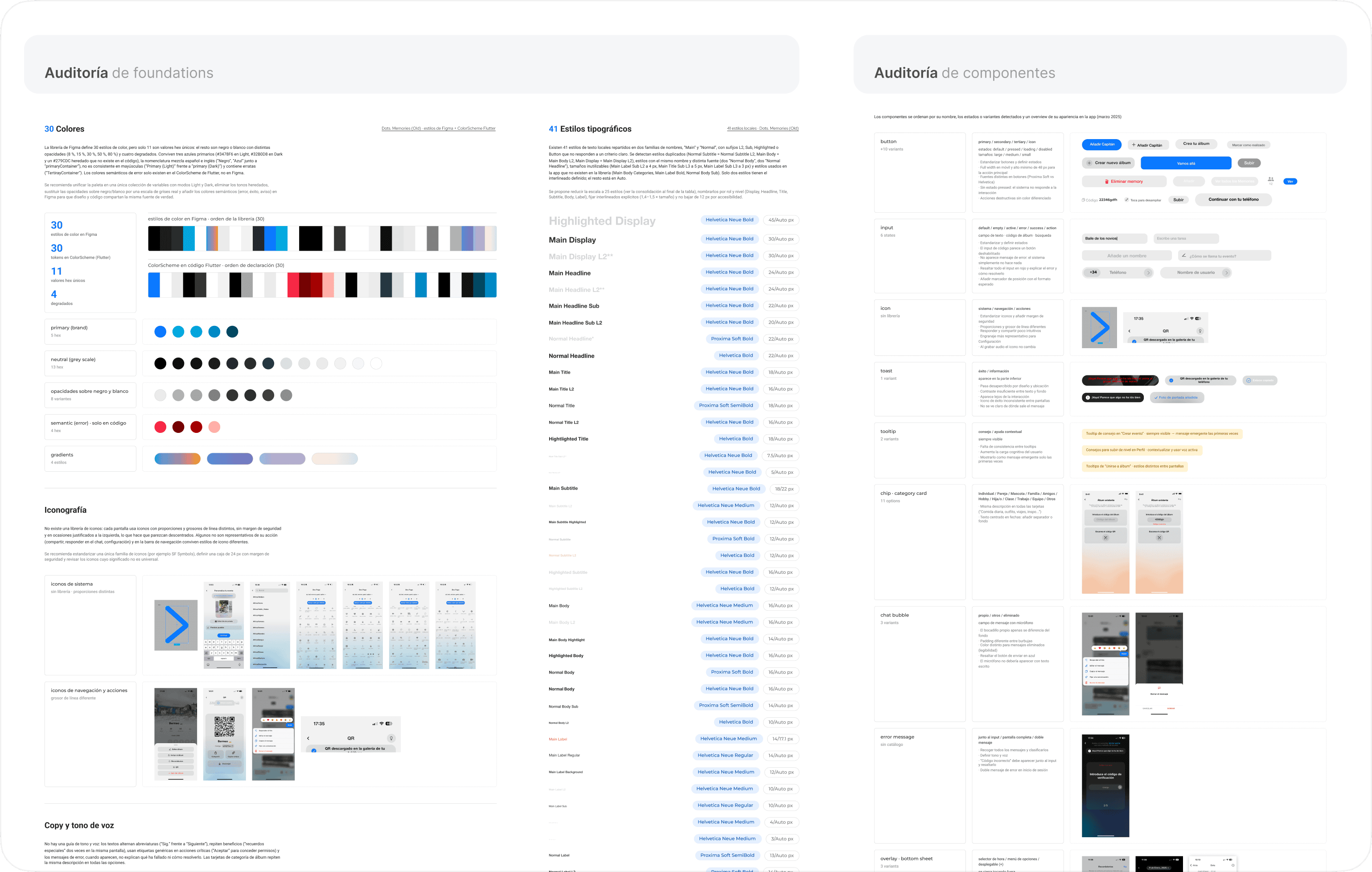Click the 'Consejos para subir de nivel en Perfil' yellow note
The image size is (1372, 872).
(x=1142, y=450)
